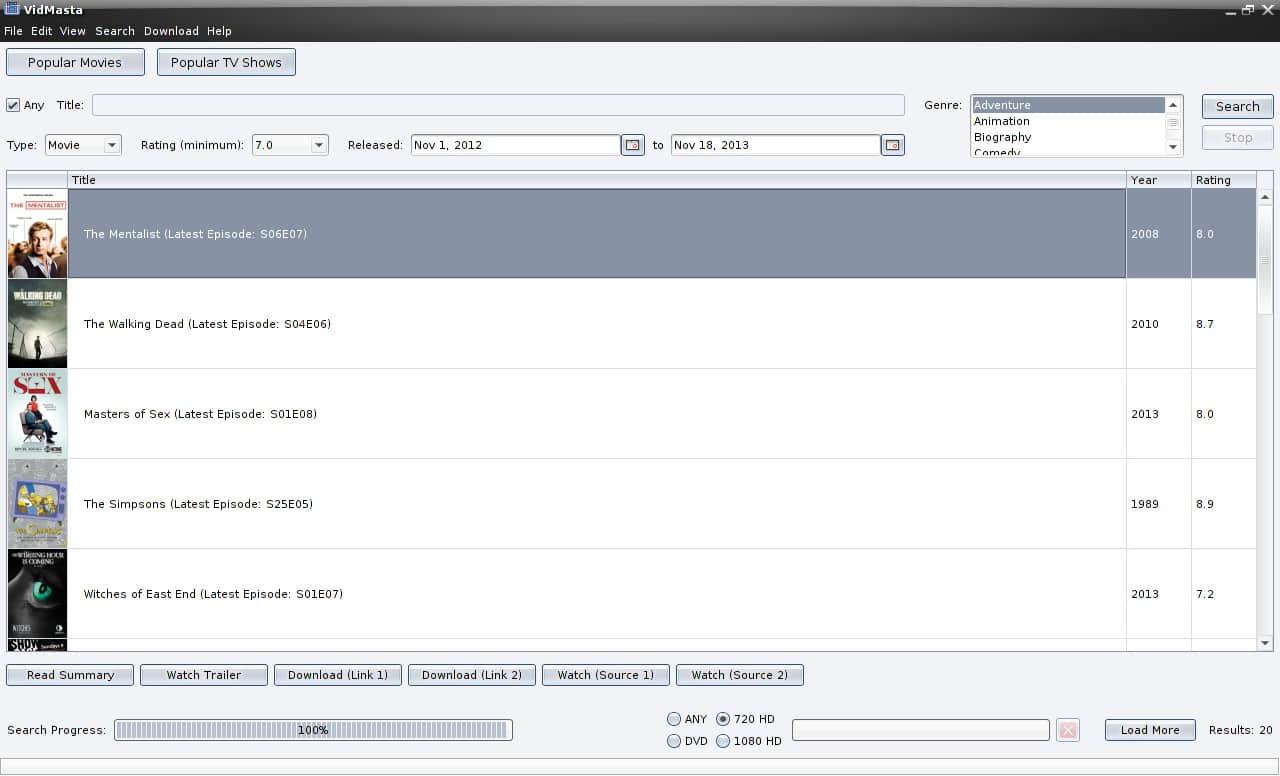1280x776 pixels.
Task: Choose the DVD quality radio button
Action: click(674, 741)
